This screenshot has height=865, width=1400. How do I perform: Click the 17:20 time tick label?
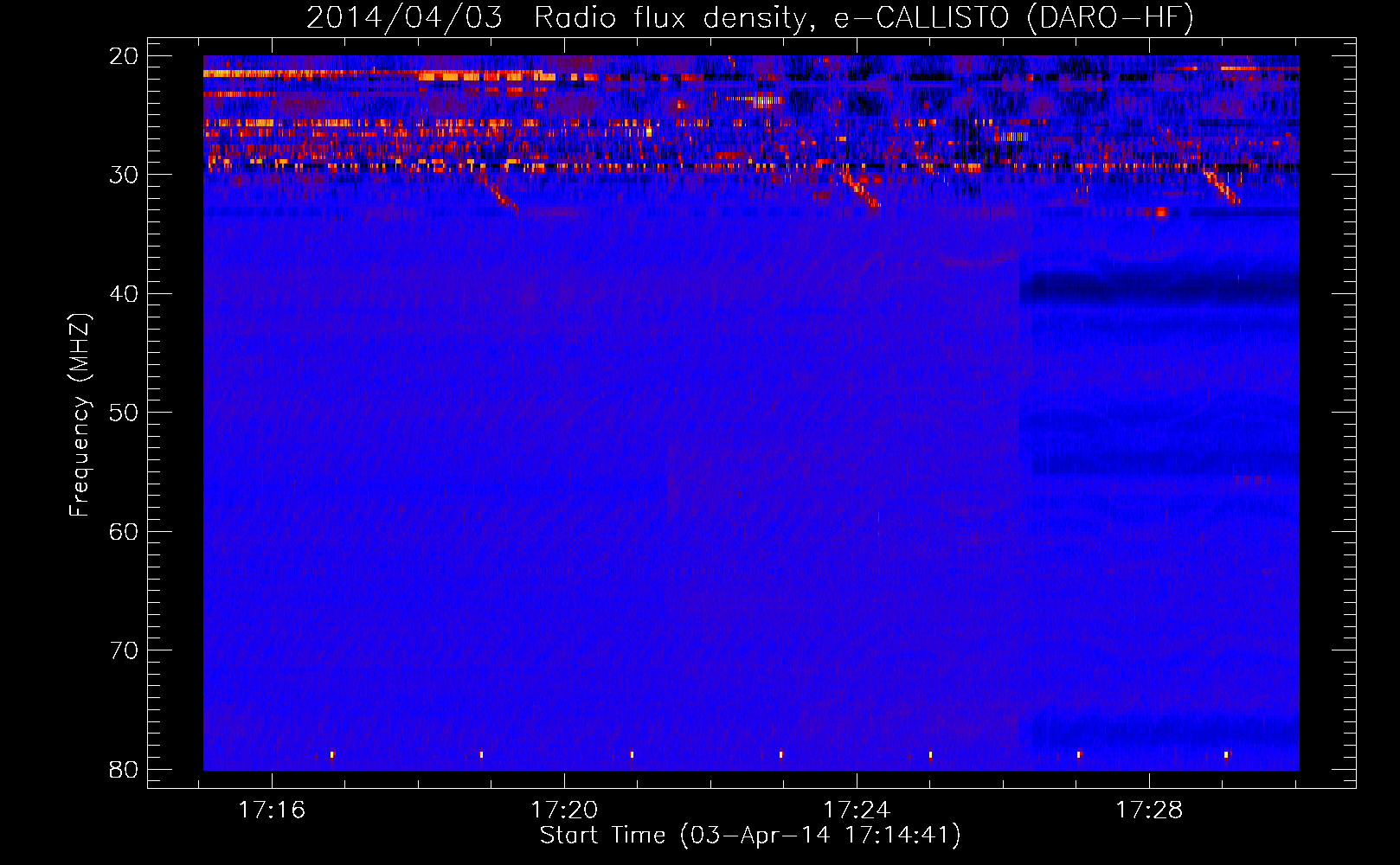(564, 811)
